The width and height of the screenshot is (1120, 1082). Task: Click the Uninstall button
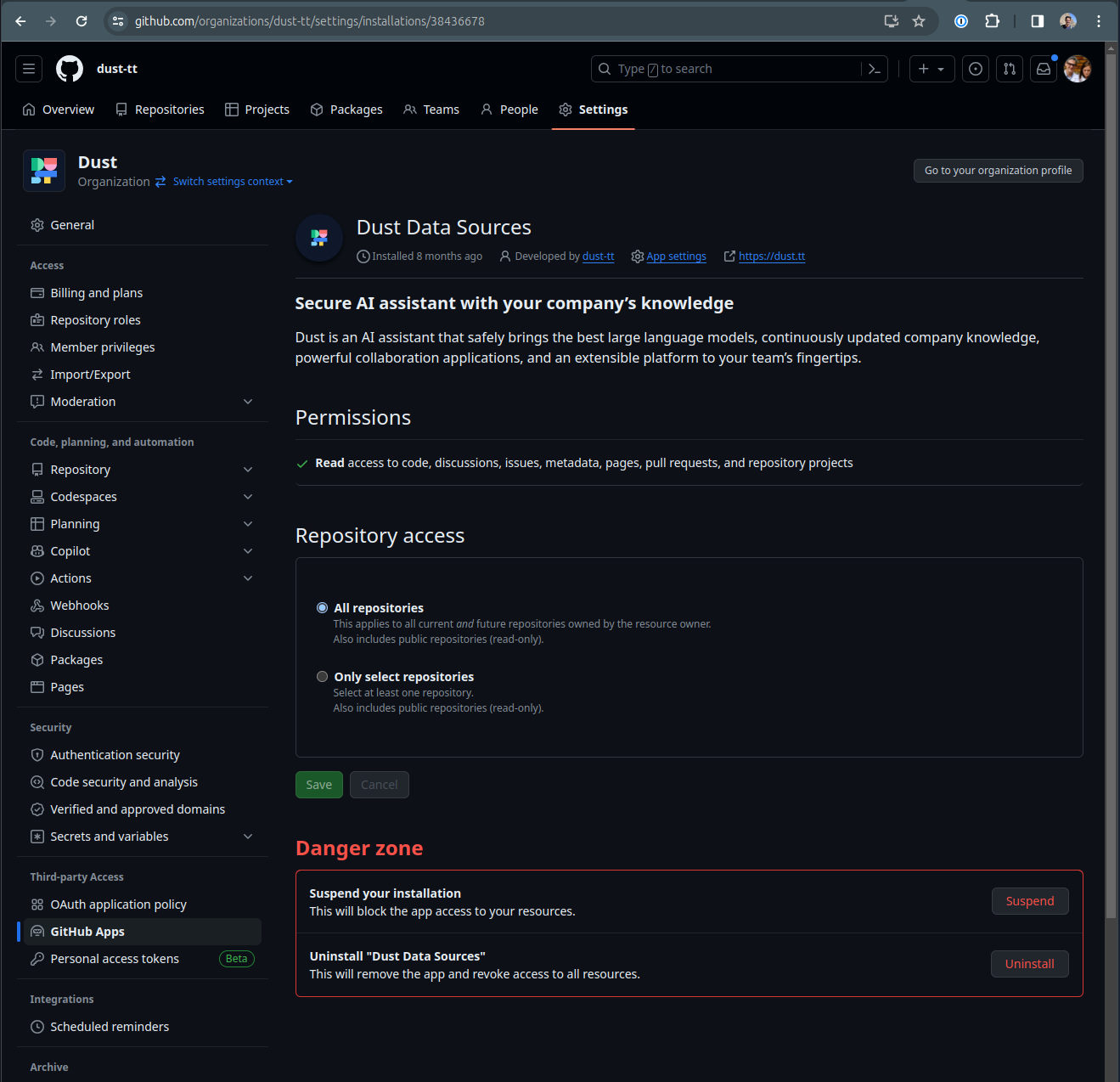click(x=1030, y=964)
